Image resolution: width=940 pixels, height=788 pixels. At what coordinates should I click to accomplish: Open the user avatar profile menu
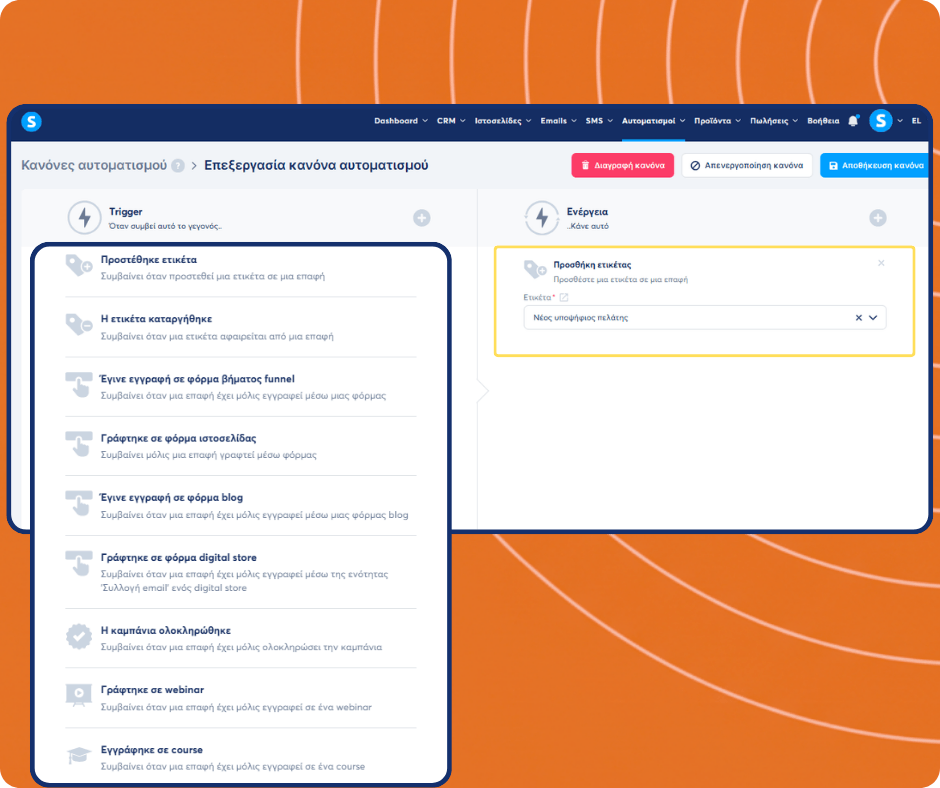881,121
